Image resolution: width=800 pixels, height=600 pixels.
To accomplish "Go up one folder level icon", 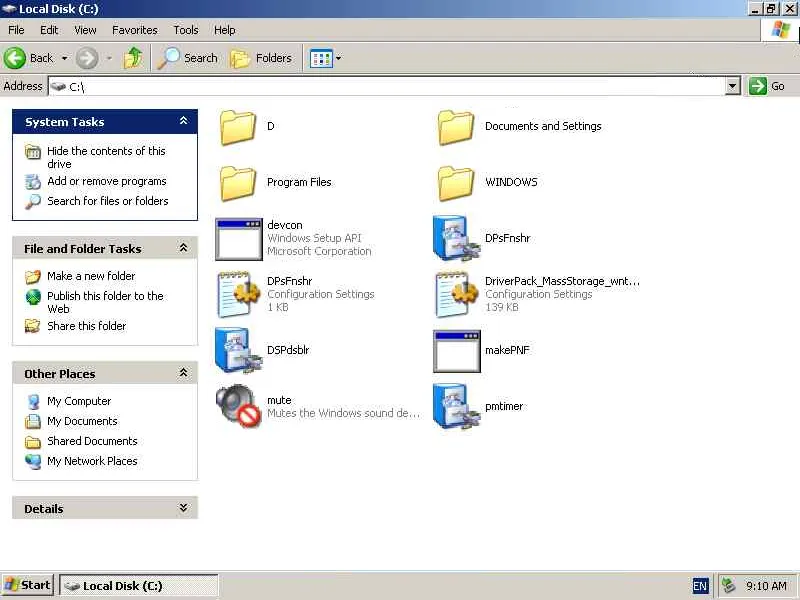I will tap(134, 58).
